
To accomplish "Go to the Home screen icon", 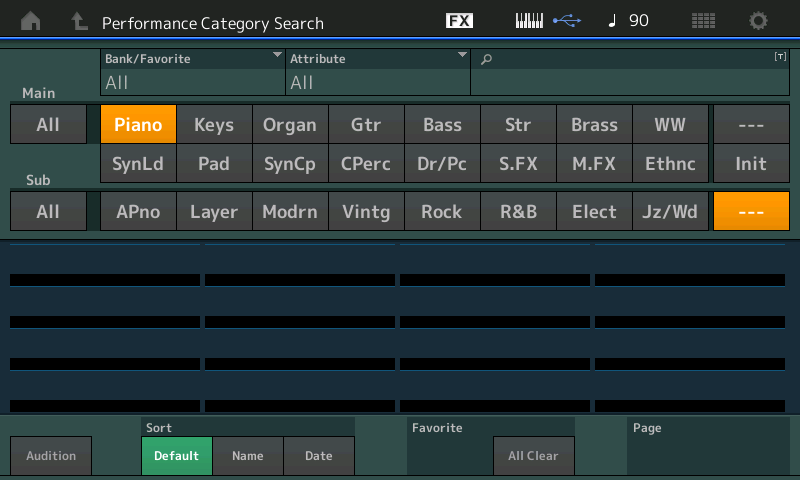I will pyautogui.click(x=31, y=21).
